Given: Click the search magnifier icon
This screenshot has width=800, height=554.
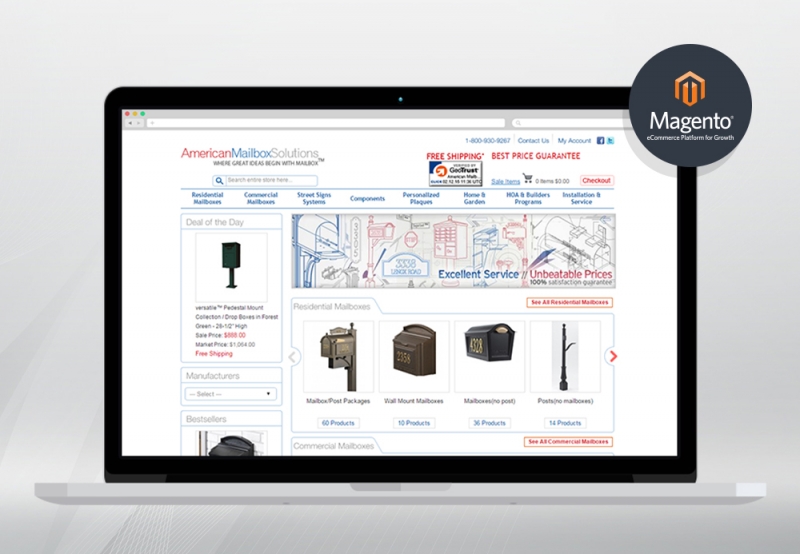Looking at the screenshot, I should [x=219, y=181].
